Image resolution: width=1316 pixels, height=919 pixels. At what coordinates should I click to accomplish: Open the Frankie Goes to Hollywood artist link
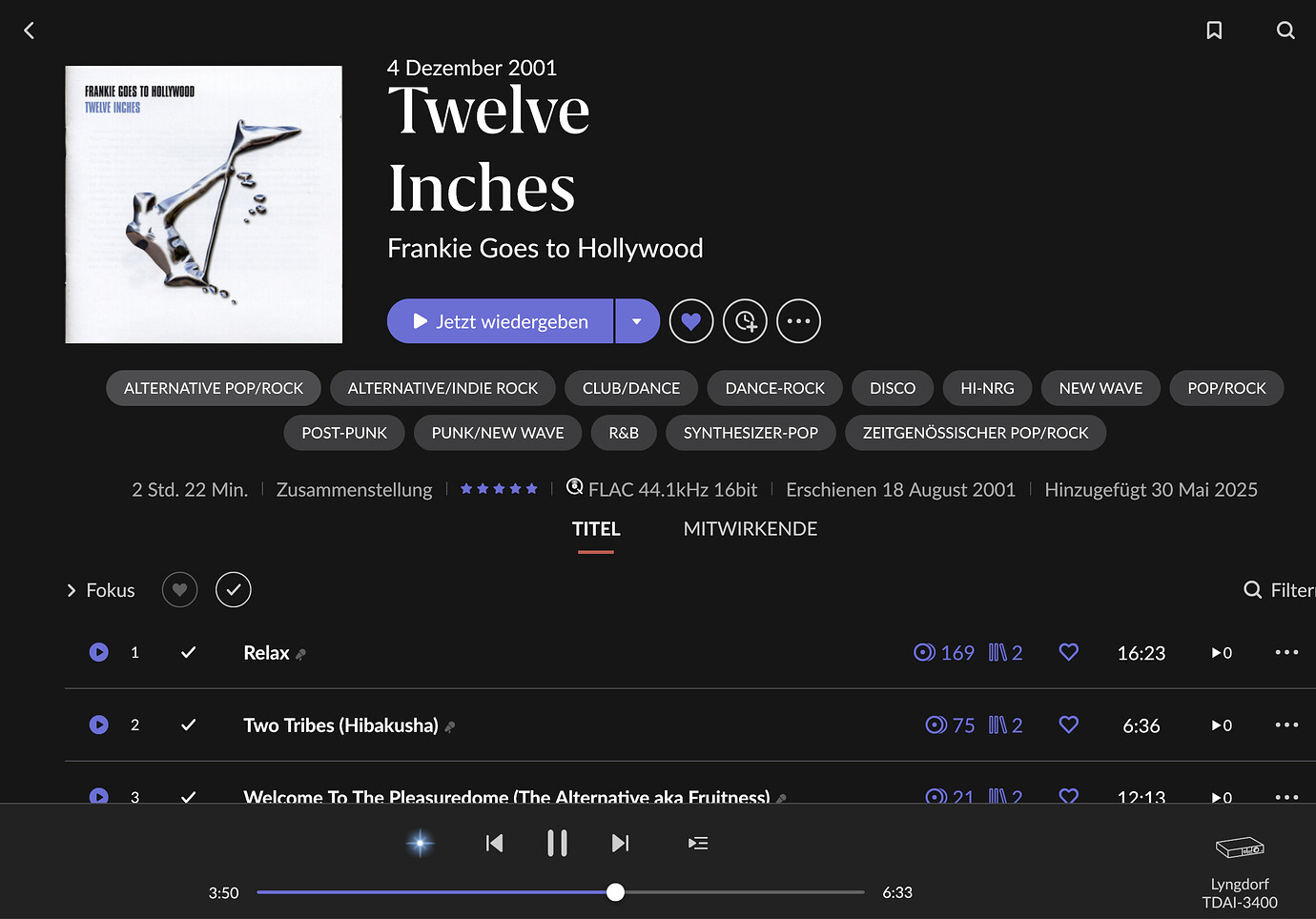pyautogui.click(x=545, y=249)
